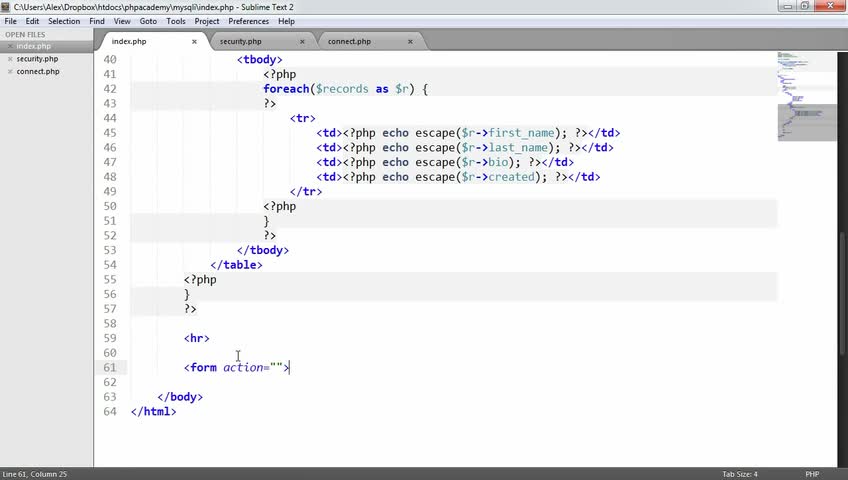Open the View menu
848x480 pixels.
tap(122, 21)
